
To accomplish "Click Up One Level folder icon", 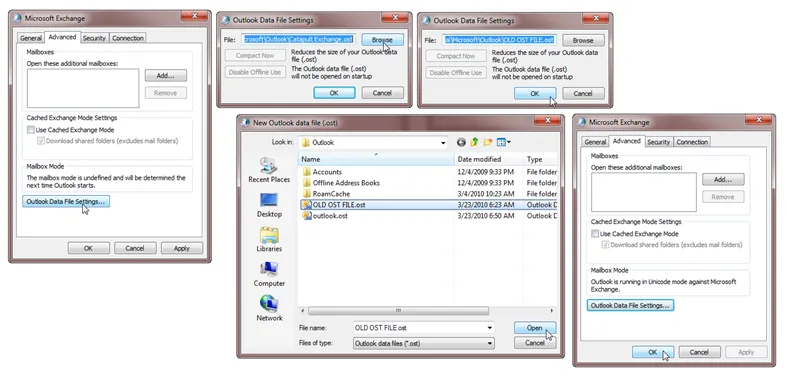I will click(x=474, y=143).
